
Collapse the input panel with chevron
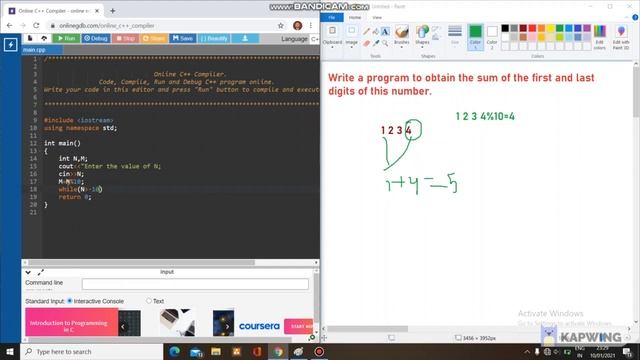28,272
